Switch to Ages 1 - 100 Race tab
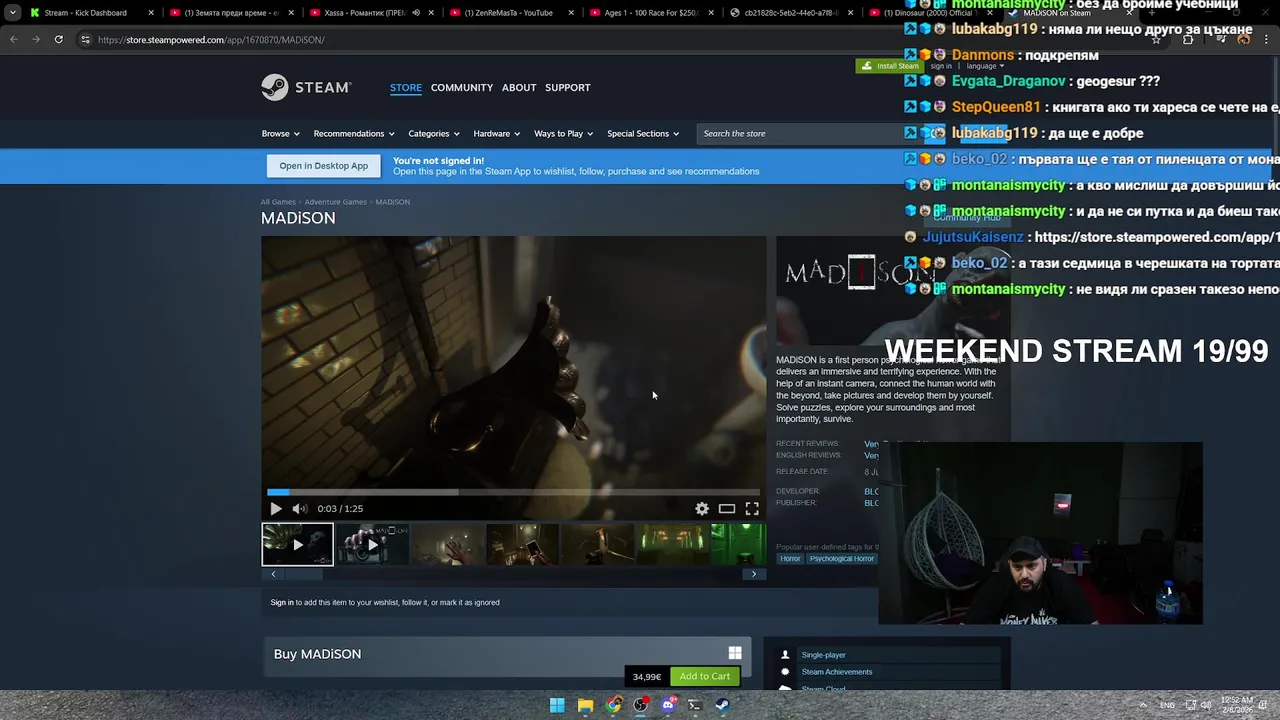Image resolution: width=1280 pixels, height=720 pixels. 650,13
